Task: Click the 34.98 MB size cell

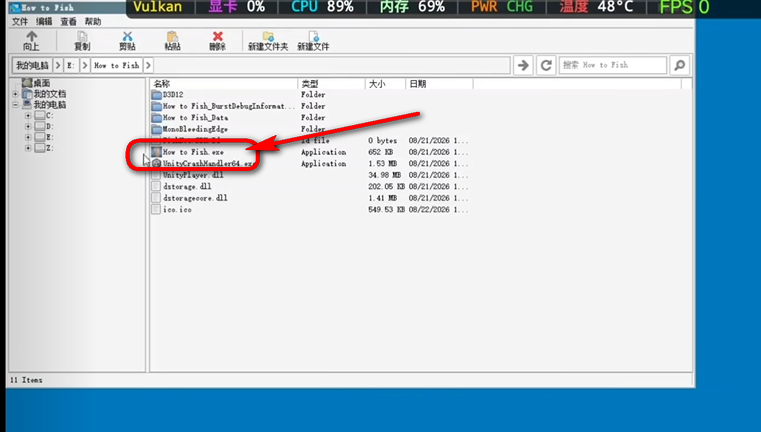Action: coord(384,175)
